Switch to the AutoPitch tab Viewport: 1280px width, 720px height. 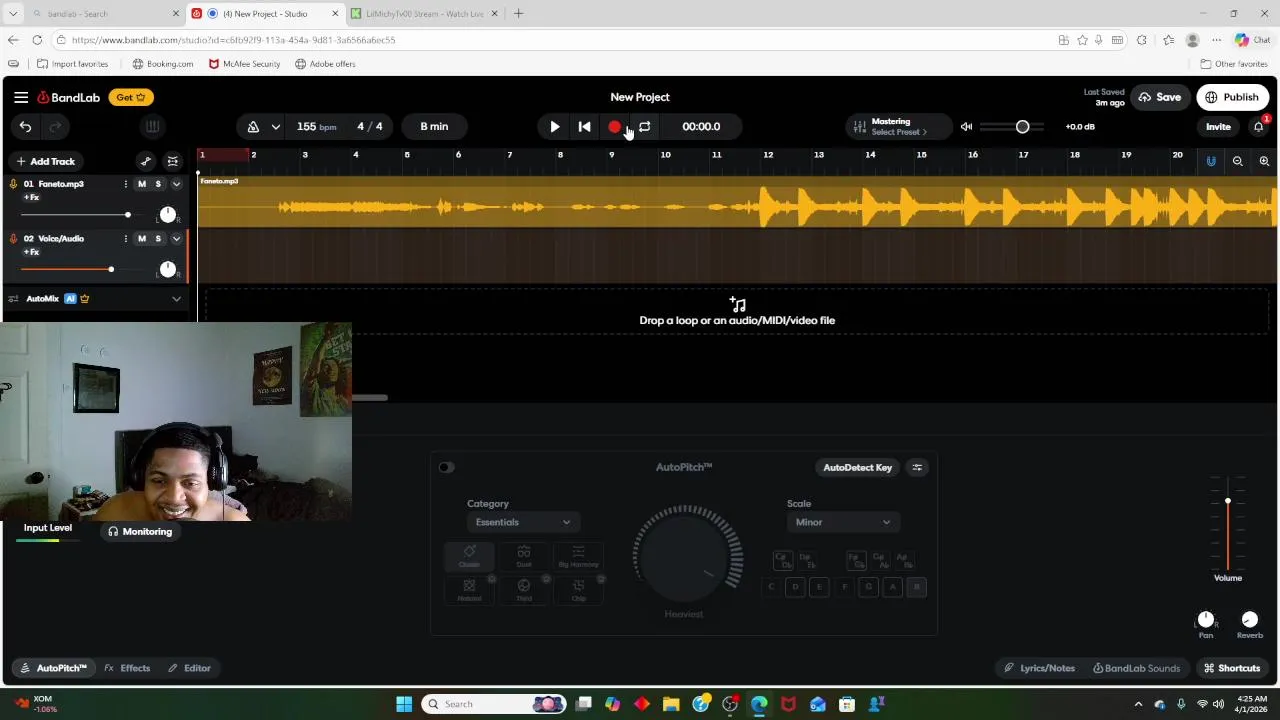point(53,668)
